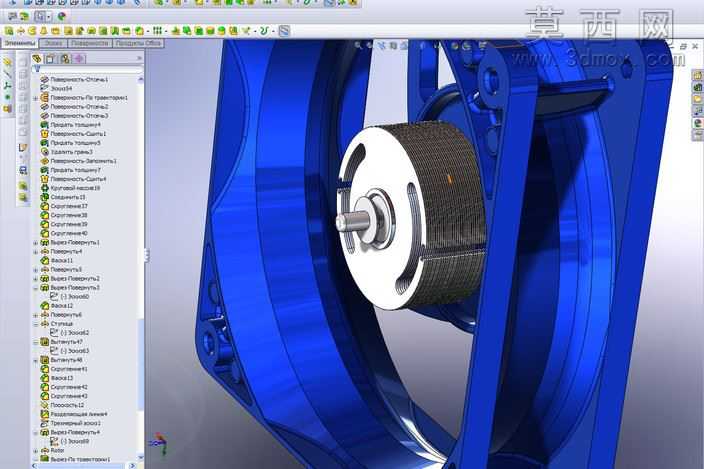
Task: Toggle the Instant3D button
Action: (284, 31)
